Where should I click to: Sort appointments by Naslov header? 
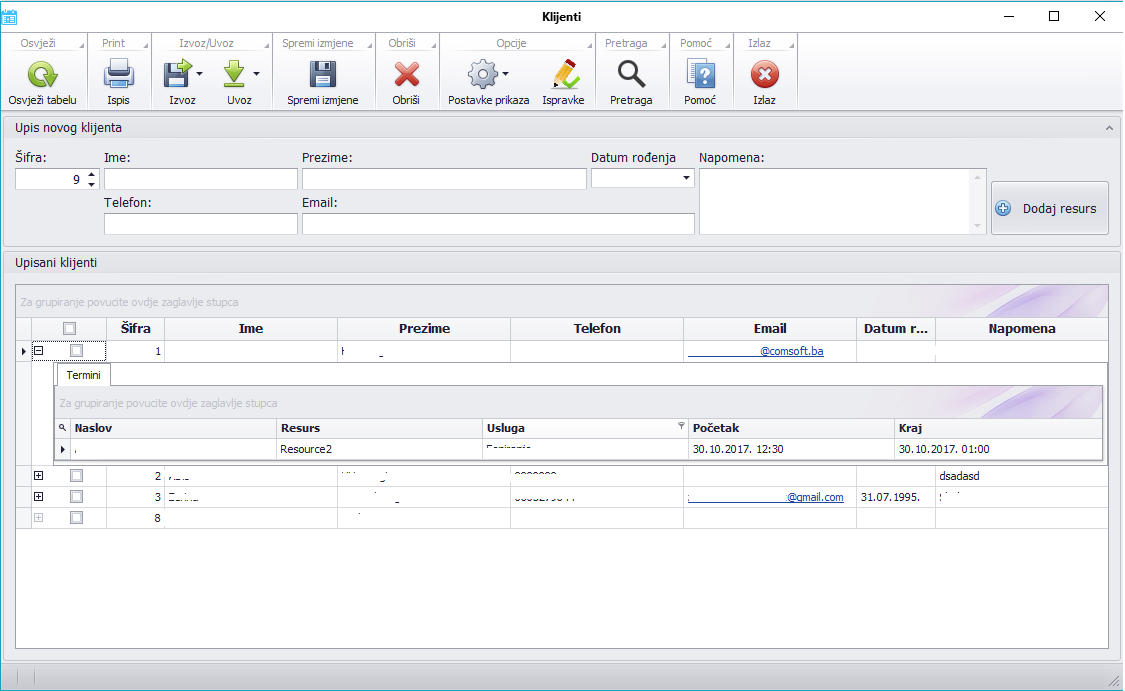[x=174, y=428]
